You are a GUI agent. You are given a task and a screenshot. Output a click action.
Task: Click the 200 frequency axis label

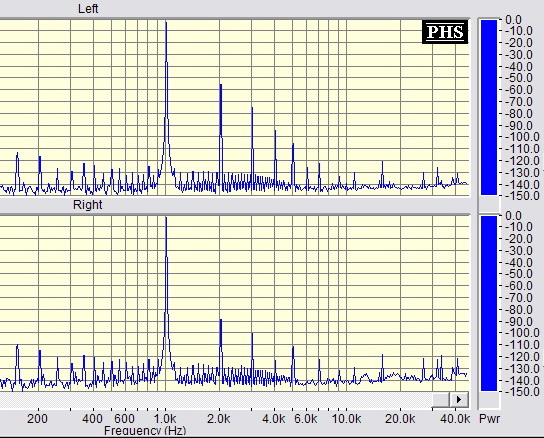pyautogui.click(x=37, y=419)
